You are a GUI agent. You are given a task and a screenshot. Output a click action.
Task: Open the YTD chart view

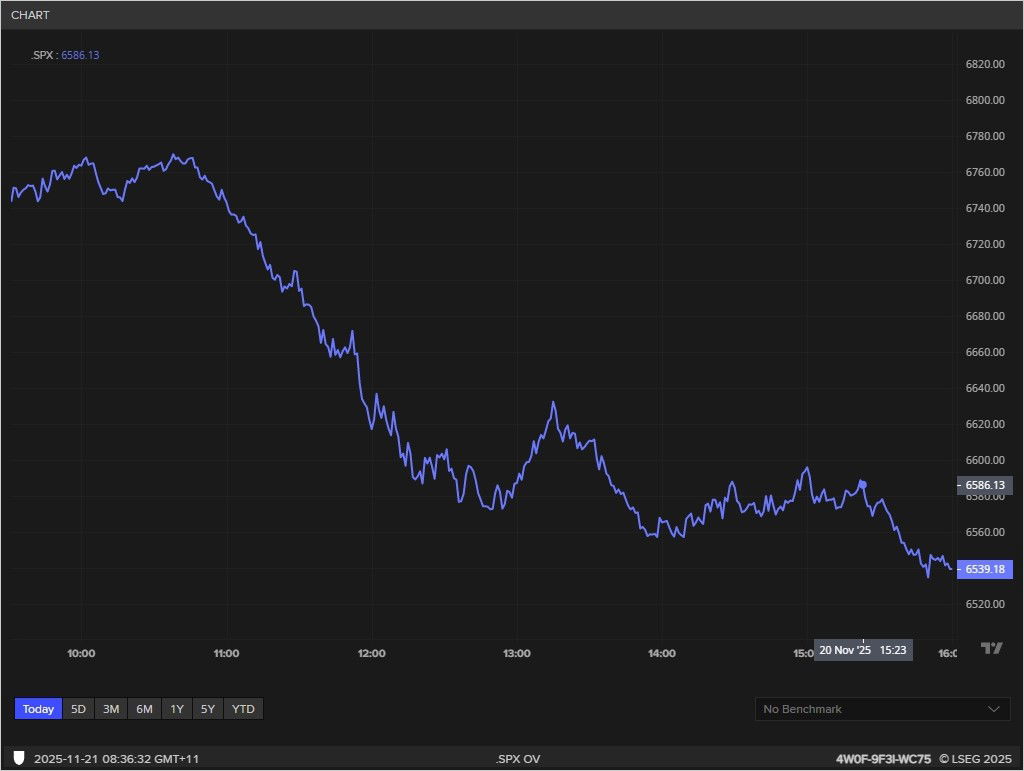(x=242, y=708)
